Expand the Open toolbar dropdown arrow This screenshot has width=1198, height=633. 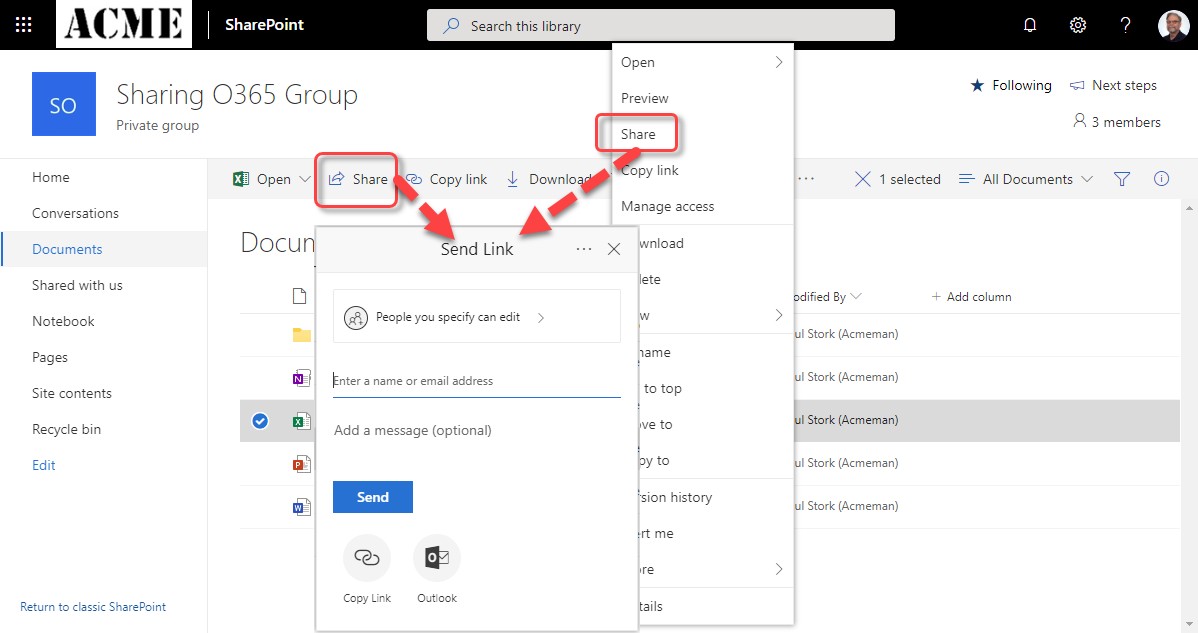click(304, 179)
